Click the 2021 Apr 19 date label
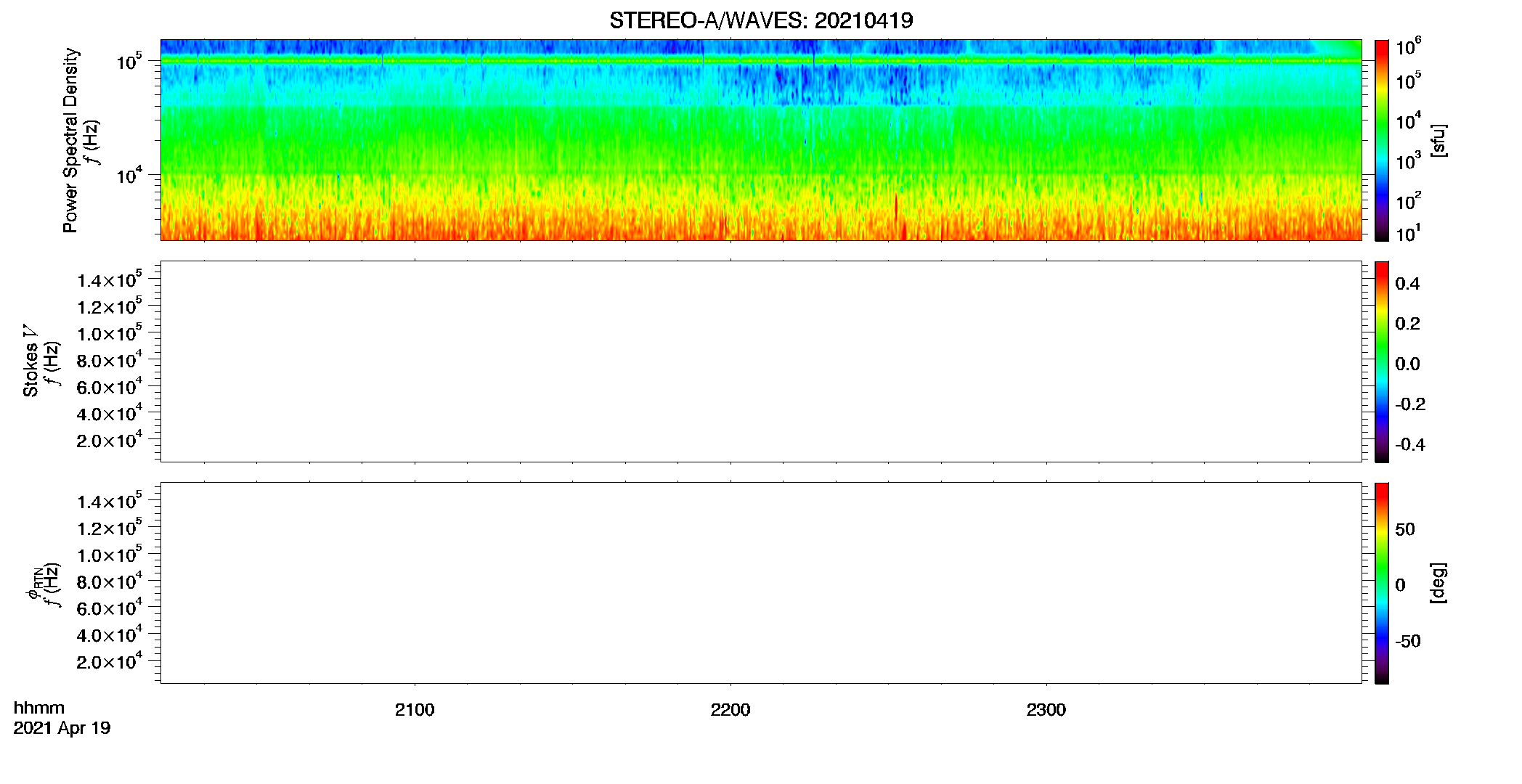Screen dimensions: 1522x784 pos(62,727)
